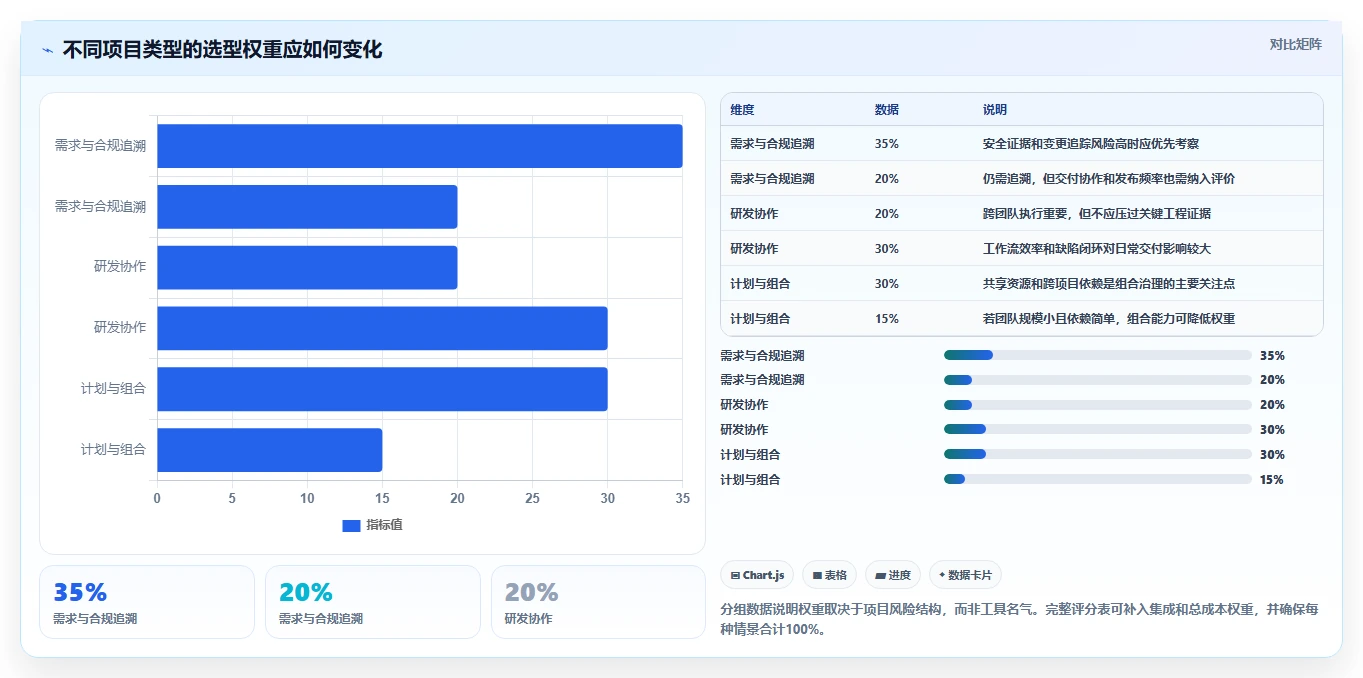
Task: Click the 说明 column header
Action: [995, 109]
